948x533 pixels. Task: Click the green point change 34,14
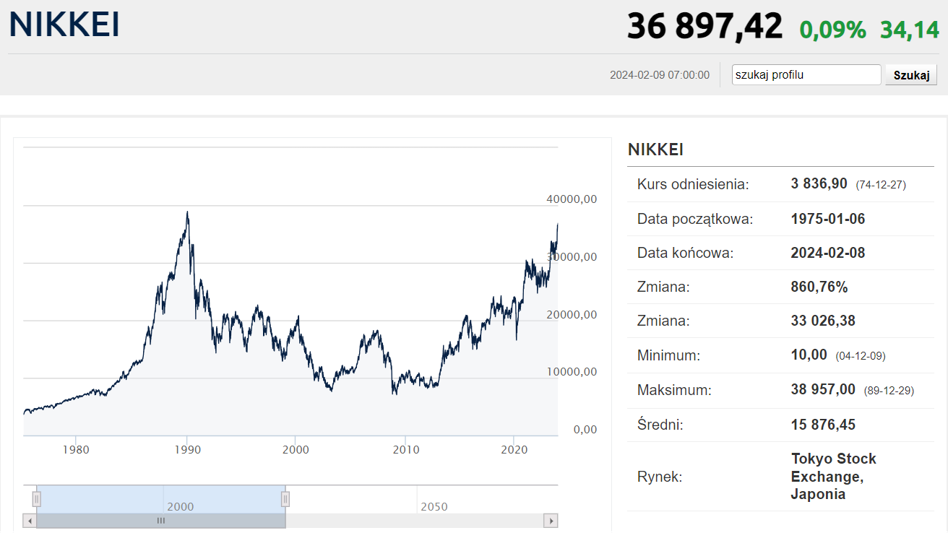tap(909, 30)
